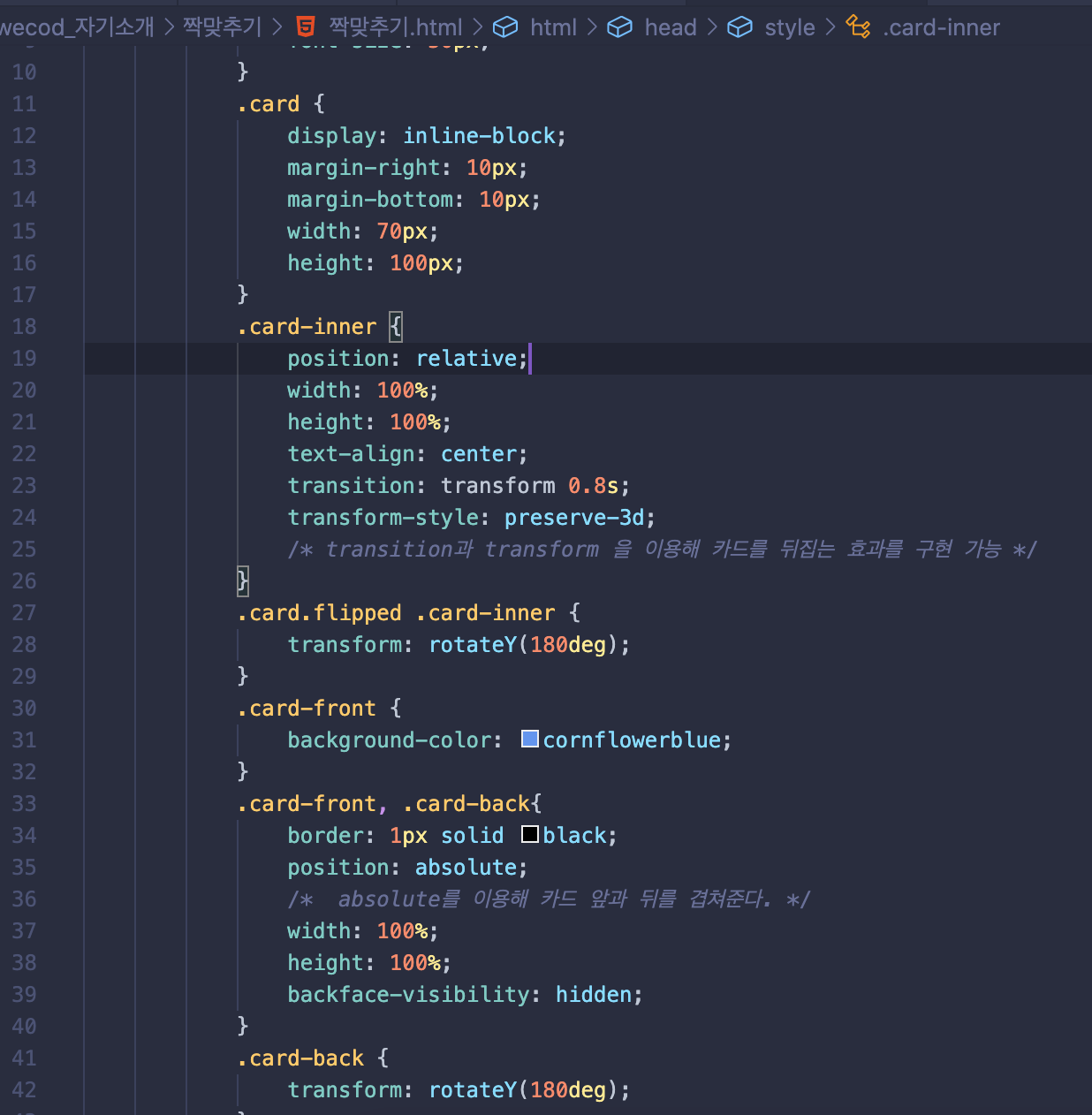This screenshot has height=1115, width=1092.
Task: Click line number 27 in the gutter
Action: coord(25,613)
